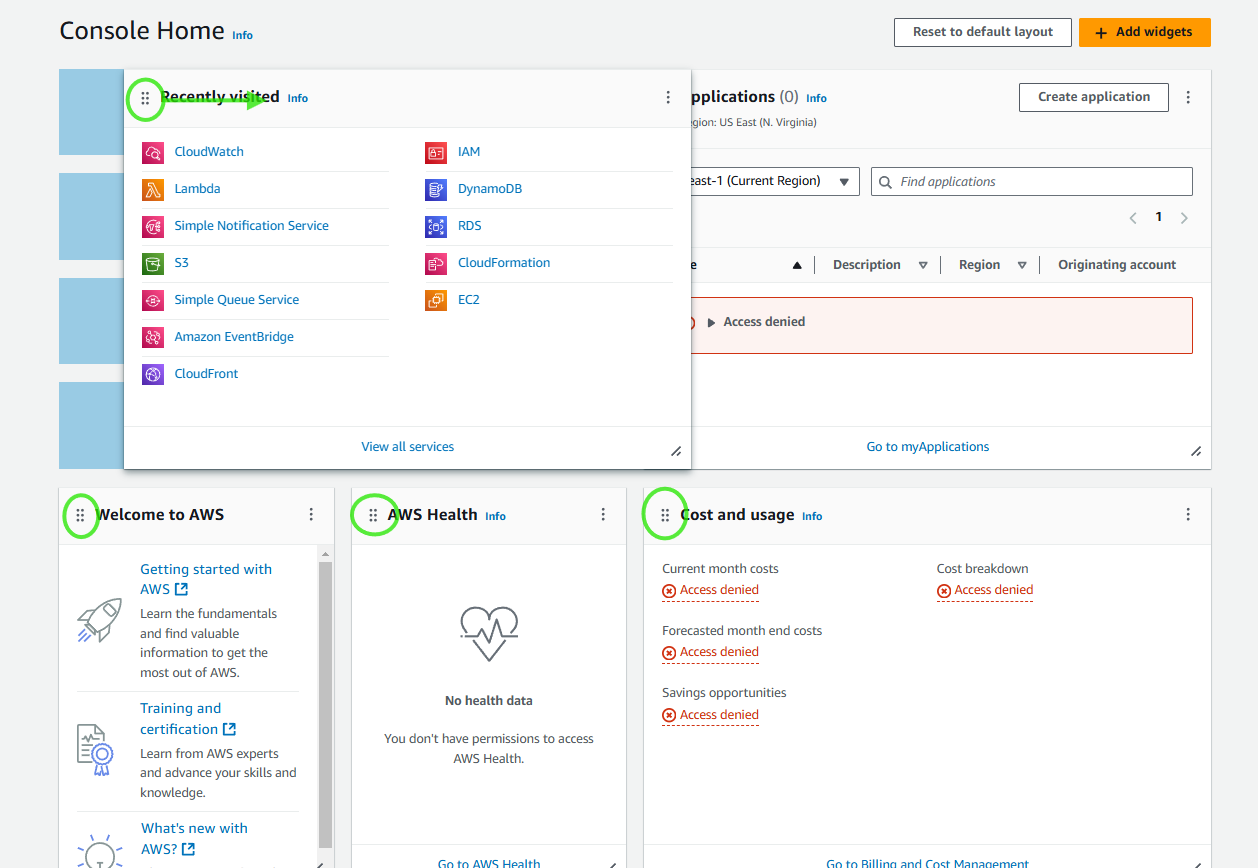Open the Simple Queue Service entry
Image resolution: width=1258 pixels, height=868 pixels.
coord(236,299)
